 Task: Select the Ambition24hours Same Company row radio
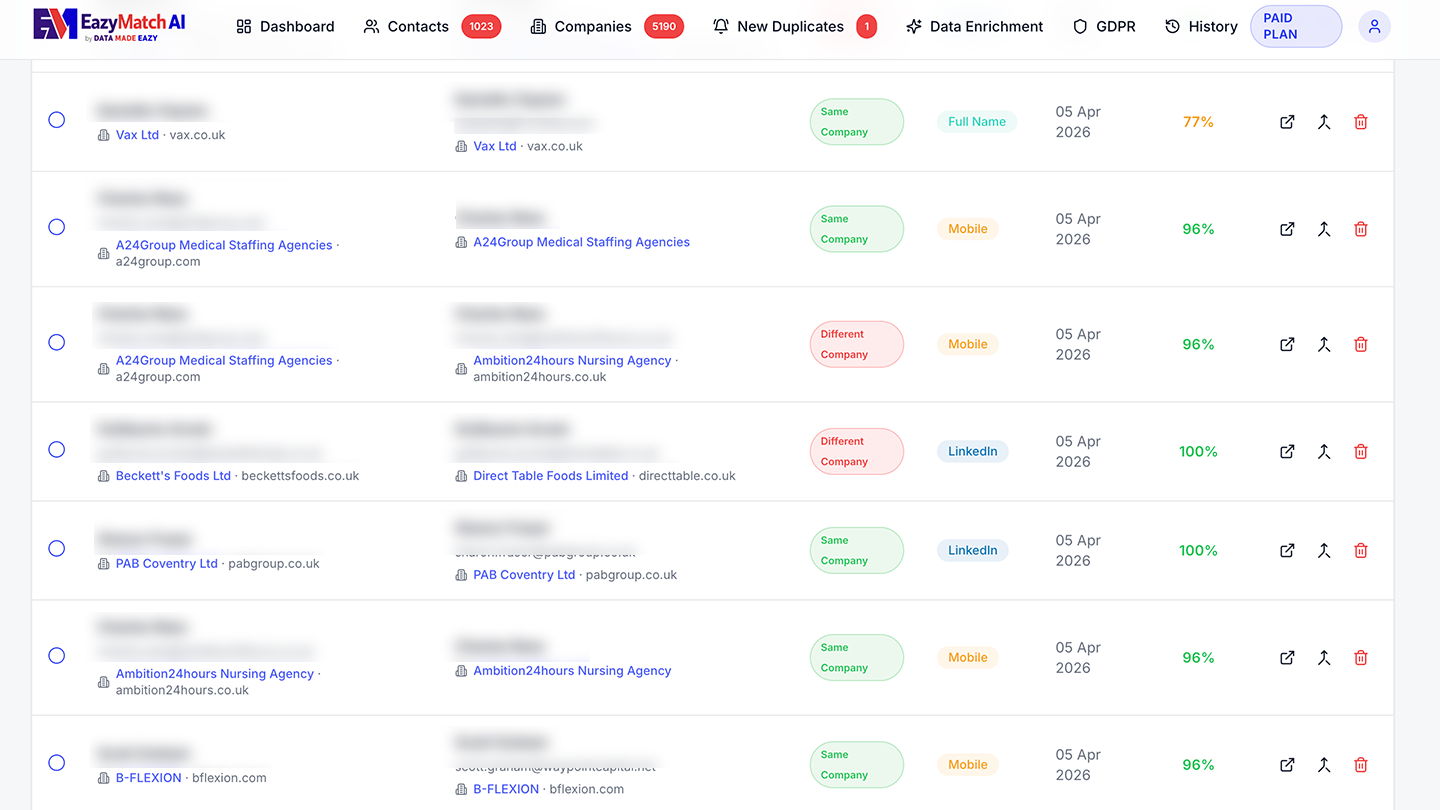click(57, 655)
